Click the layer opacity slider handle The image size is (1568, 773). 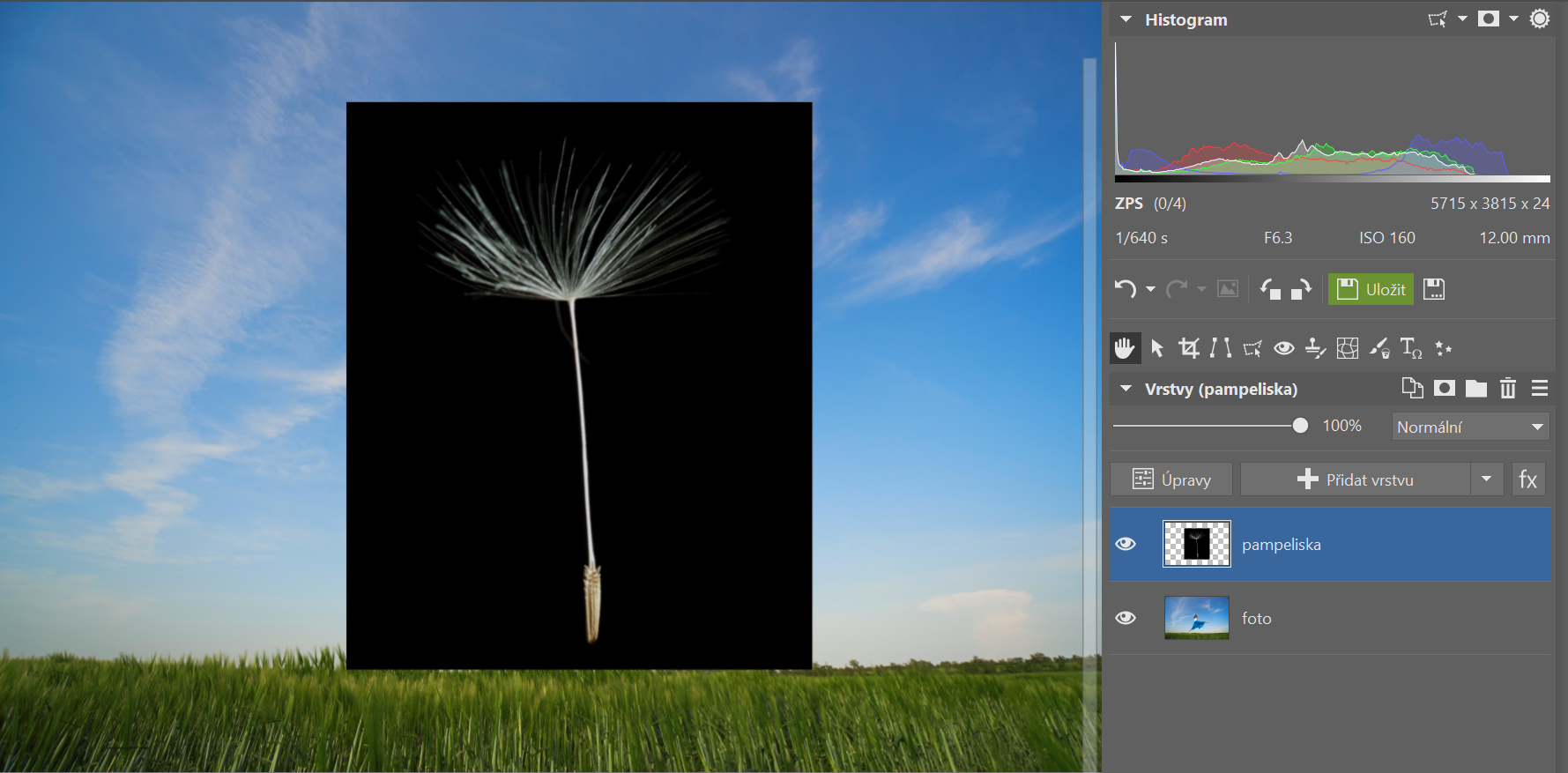(1300, 426)
